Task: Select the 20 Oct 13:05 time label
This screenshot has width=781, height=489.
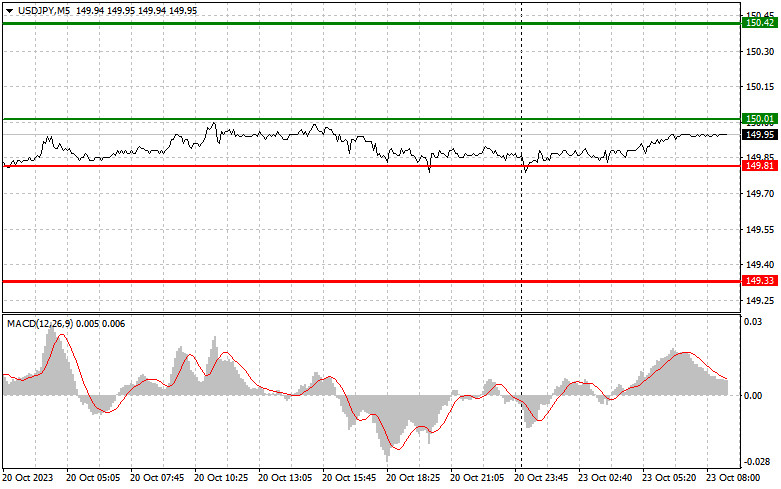Action: click(x=285, y=478)
